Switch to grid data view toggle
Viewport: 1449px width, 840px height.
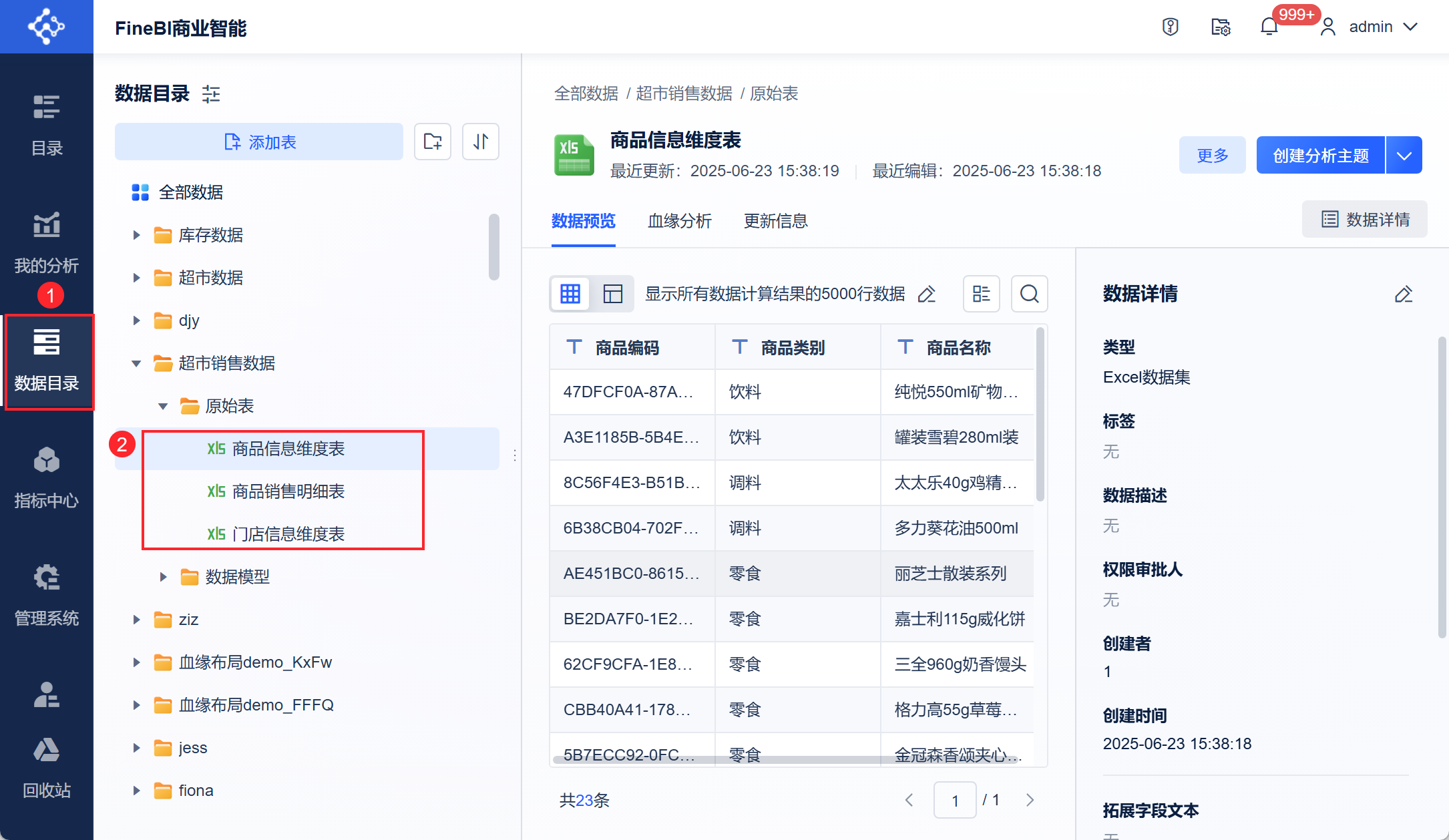[x=570, y=294]
